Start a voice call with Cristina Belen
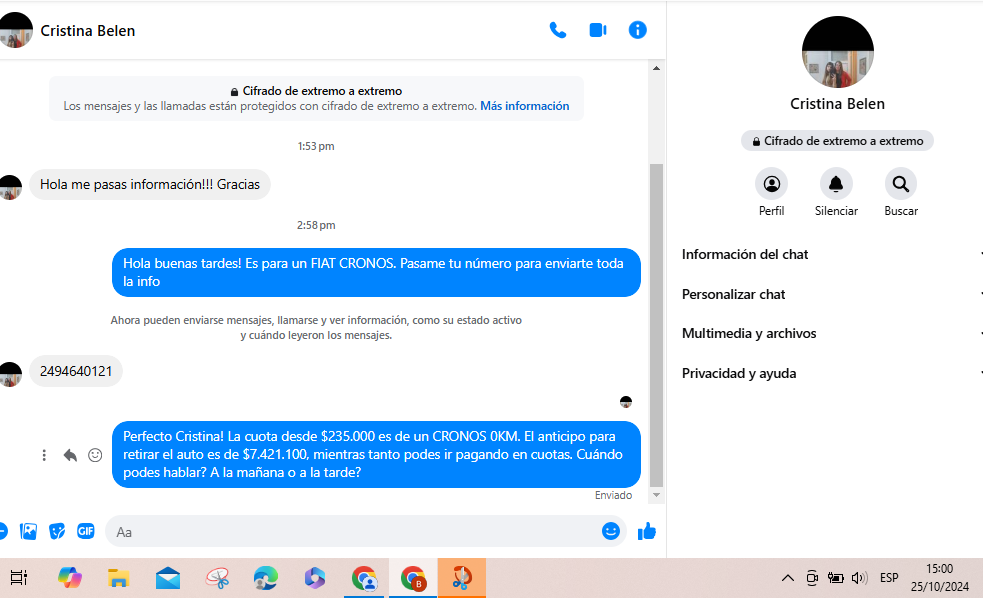The image size is (983, 598). [x=557, y=30]
